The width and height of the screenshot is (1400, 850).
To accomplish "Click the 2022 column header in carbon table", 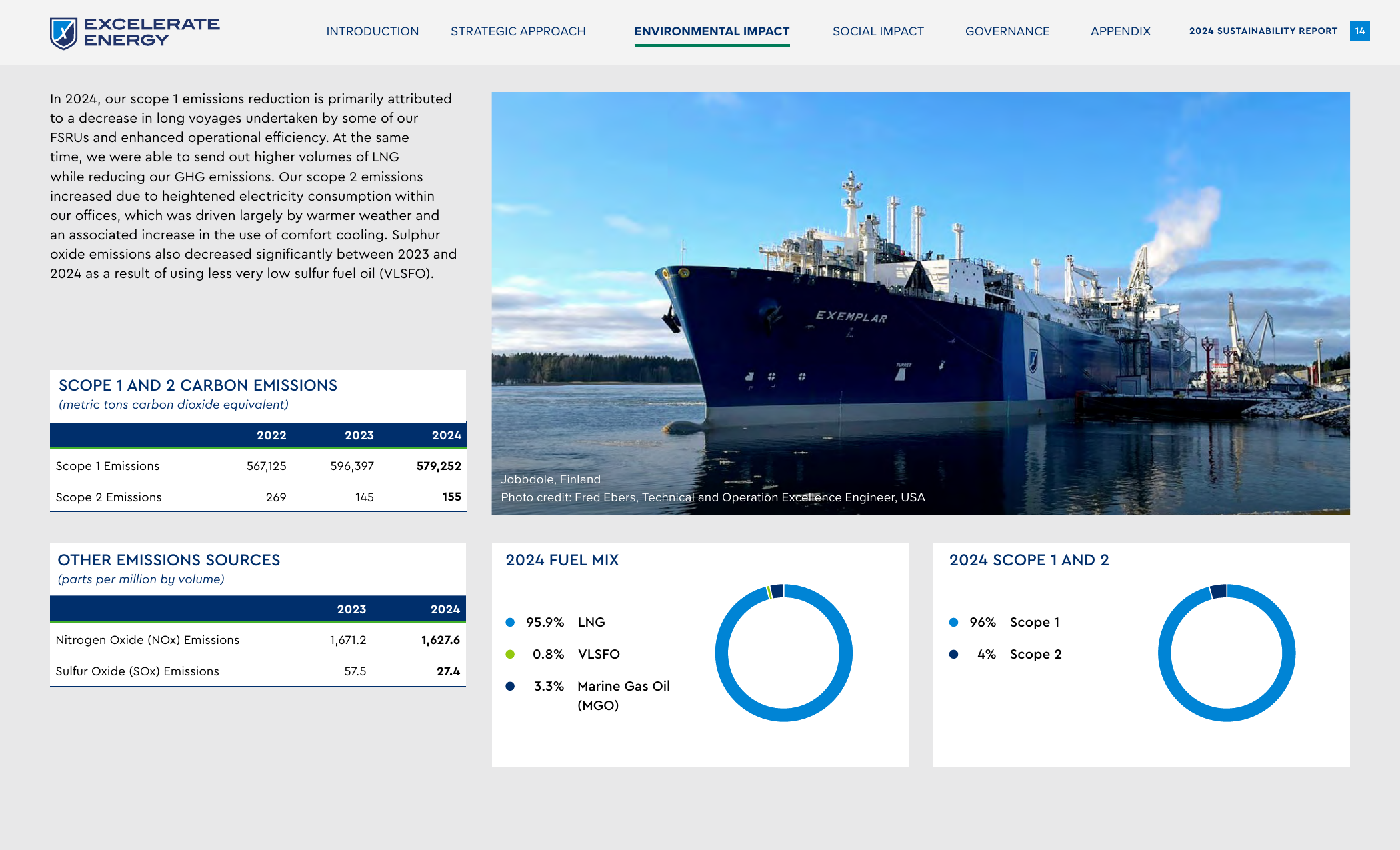I will pyautogui.click(x=271, y=435).
